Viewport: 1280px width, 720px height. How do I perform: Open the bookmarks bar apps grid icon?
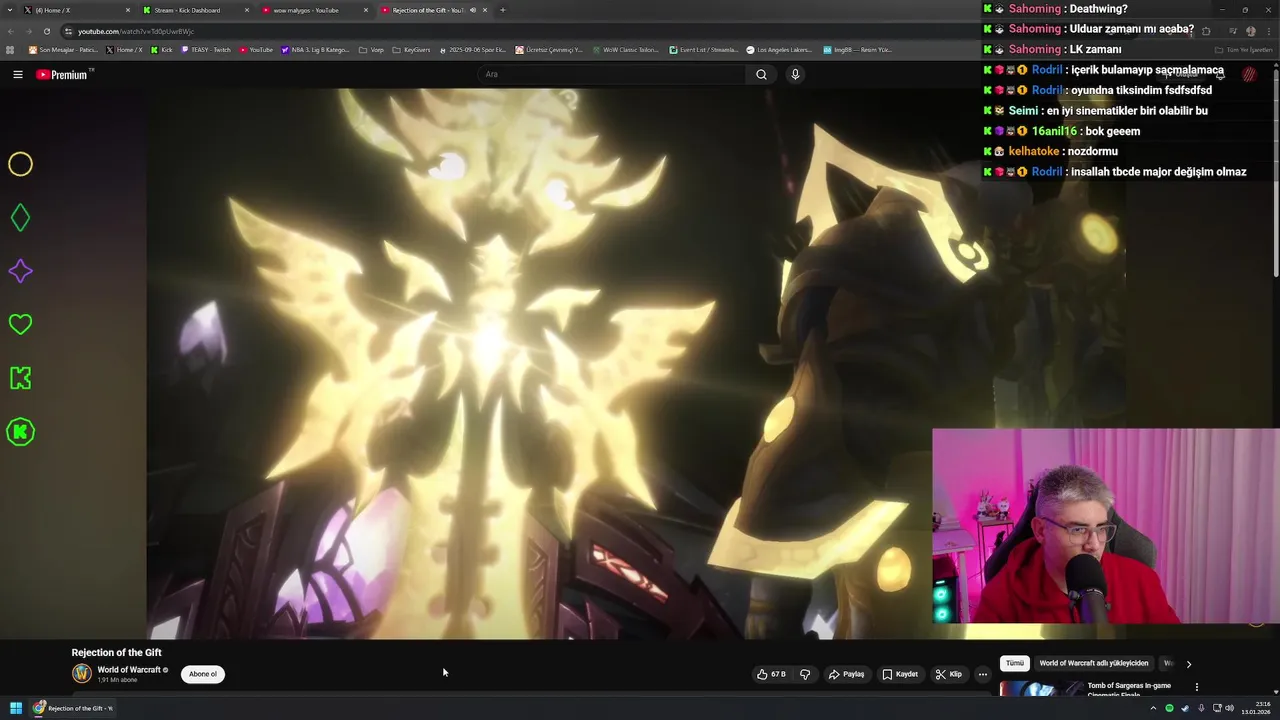click(x=10, y=49)
